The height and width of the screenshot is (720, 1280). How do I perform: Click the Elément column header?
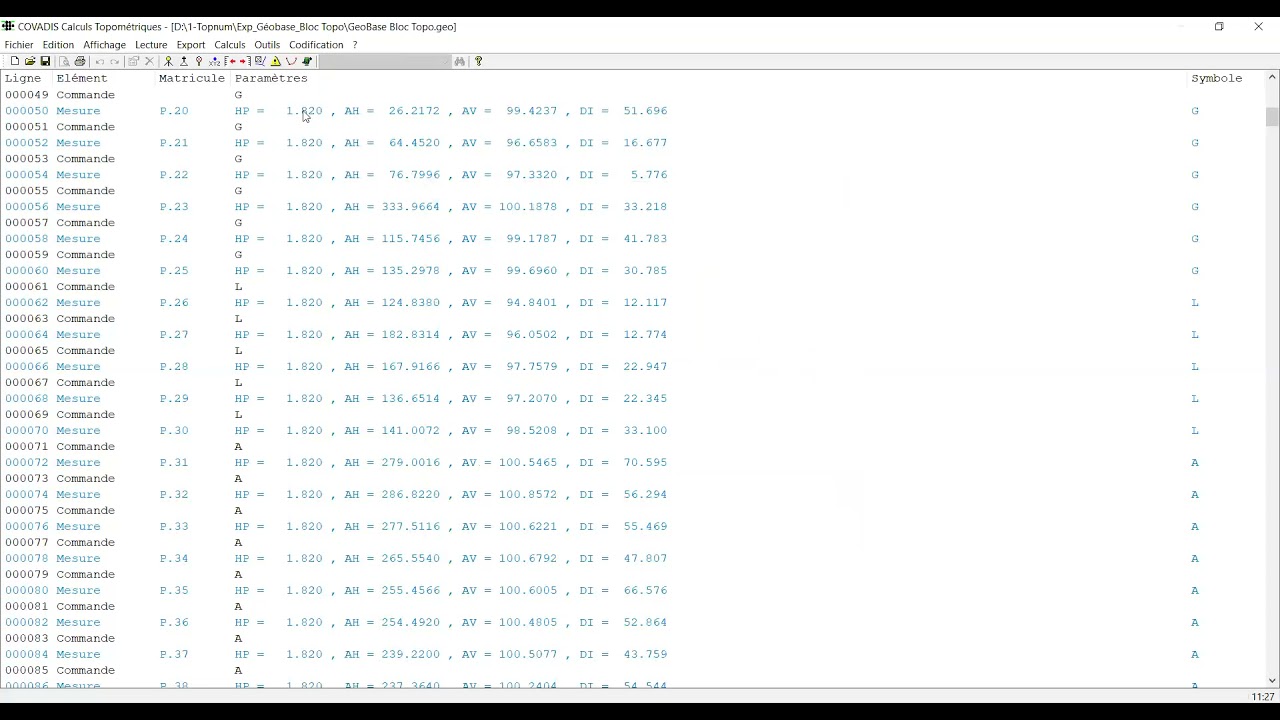click(x=82, y=78)
